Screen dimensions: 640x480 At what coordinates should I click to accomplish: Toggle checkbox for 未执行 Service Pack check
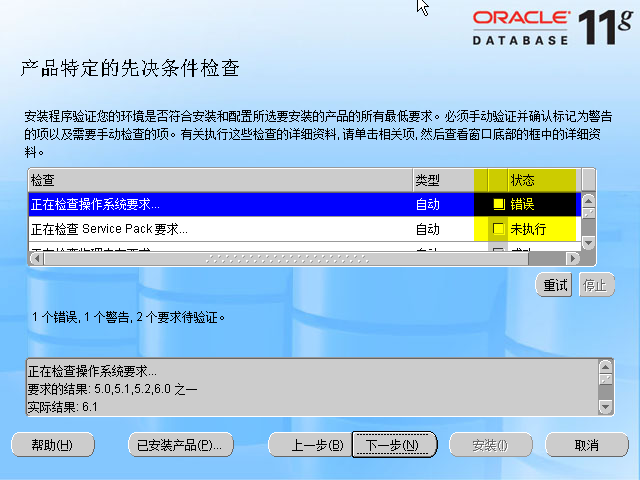[498, 229]
